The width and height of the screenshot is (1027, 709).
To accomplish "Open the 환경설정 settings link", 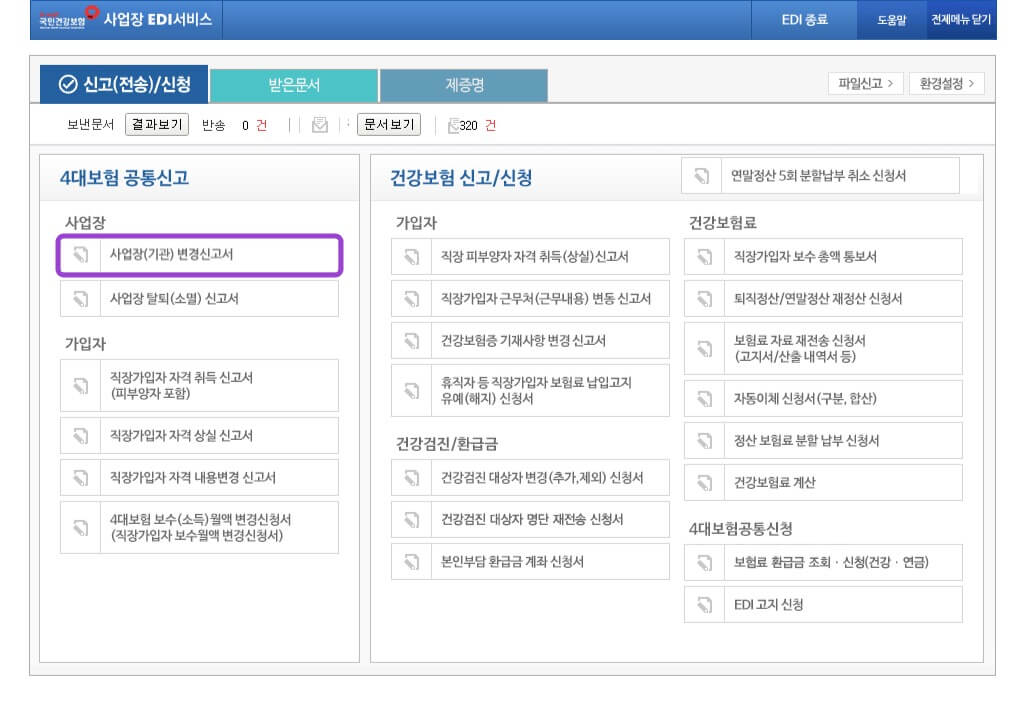I will coord(945,85).
